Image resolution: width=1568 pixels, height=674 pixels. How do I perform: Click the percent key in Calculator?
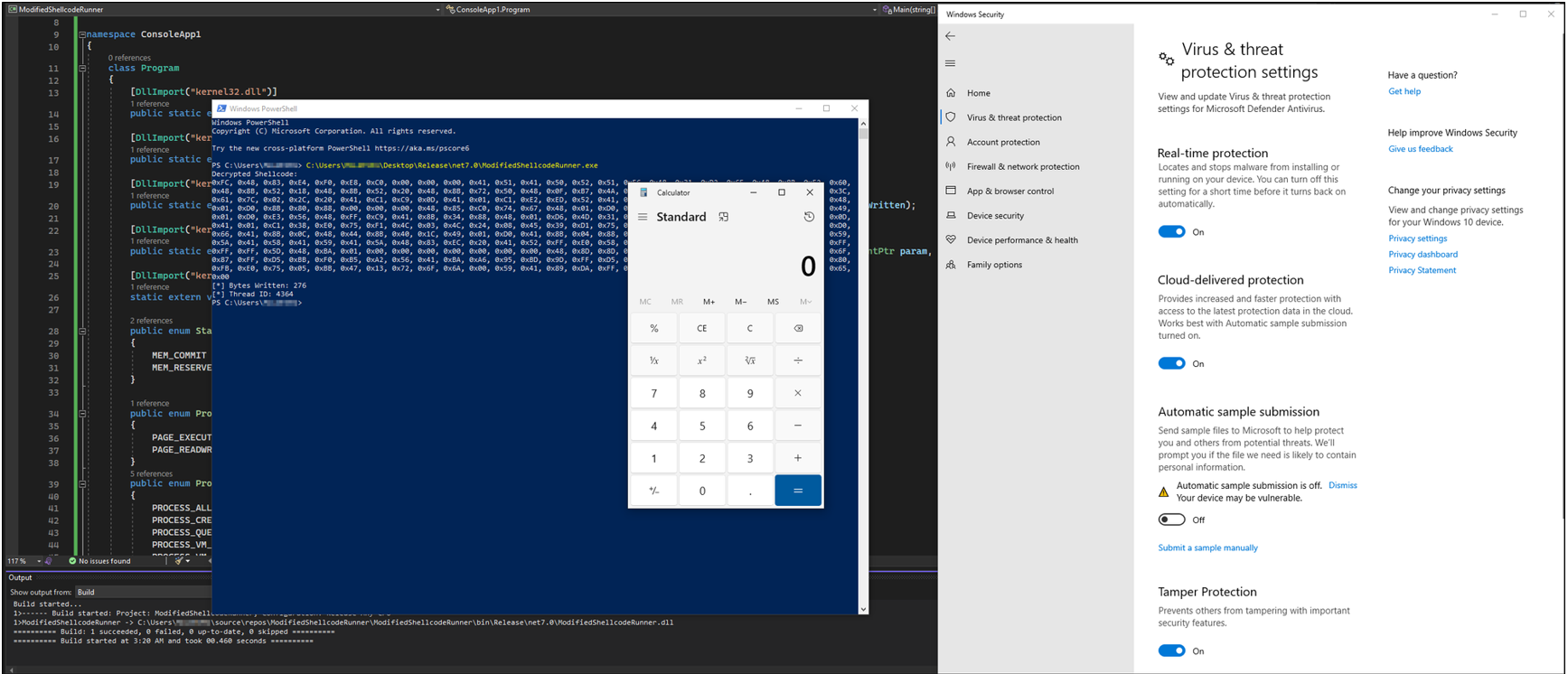pos(654,328)
